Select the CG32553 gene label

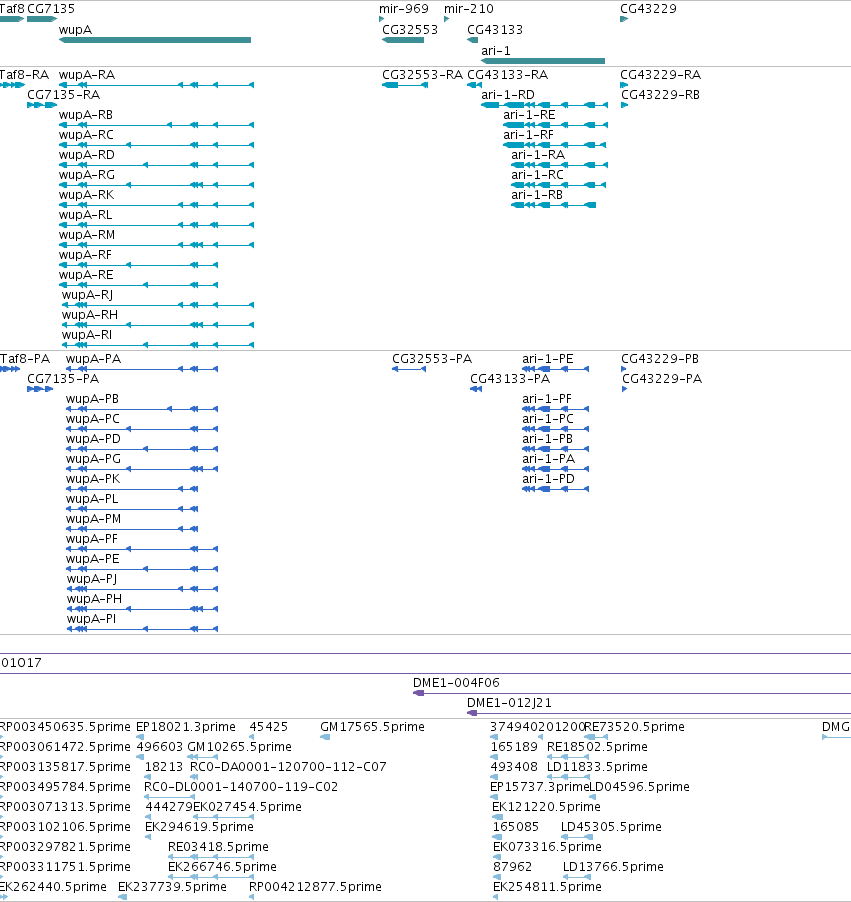pyautogui.click(x=410, y=30)
